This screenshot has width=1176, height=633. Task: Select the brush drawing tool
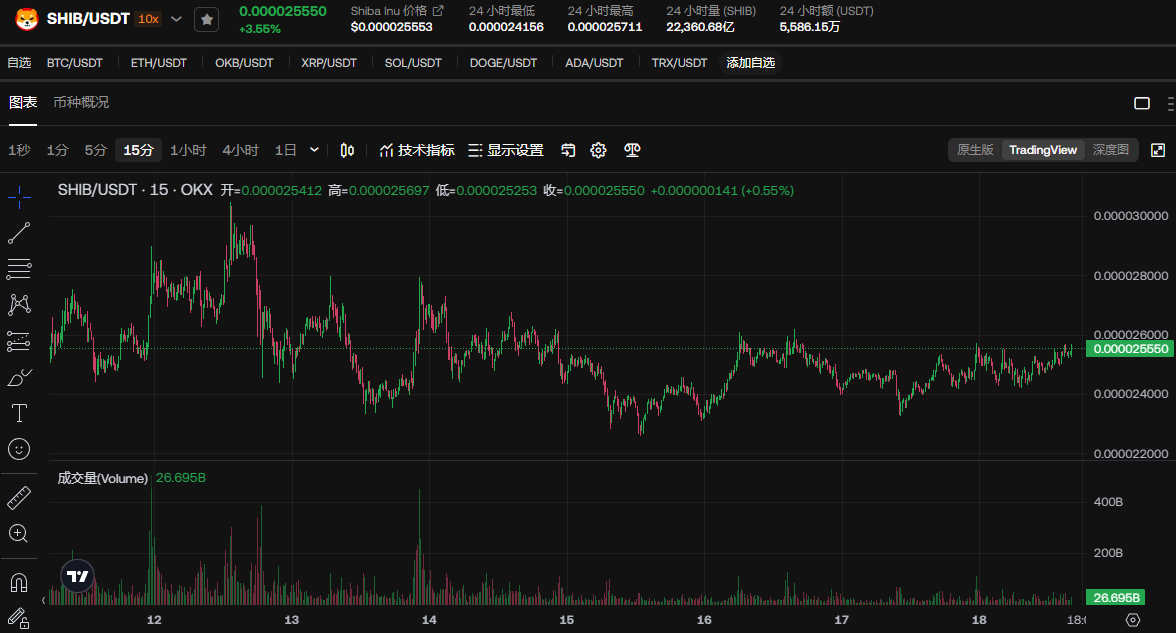(x=19, y=377)
